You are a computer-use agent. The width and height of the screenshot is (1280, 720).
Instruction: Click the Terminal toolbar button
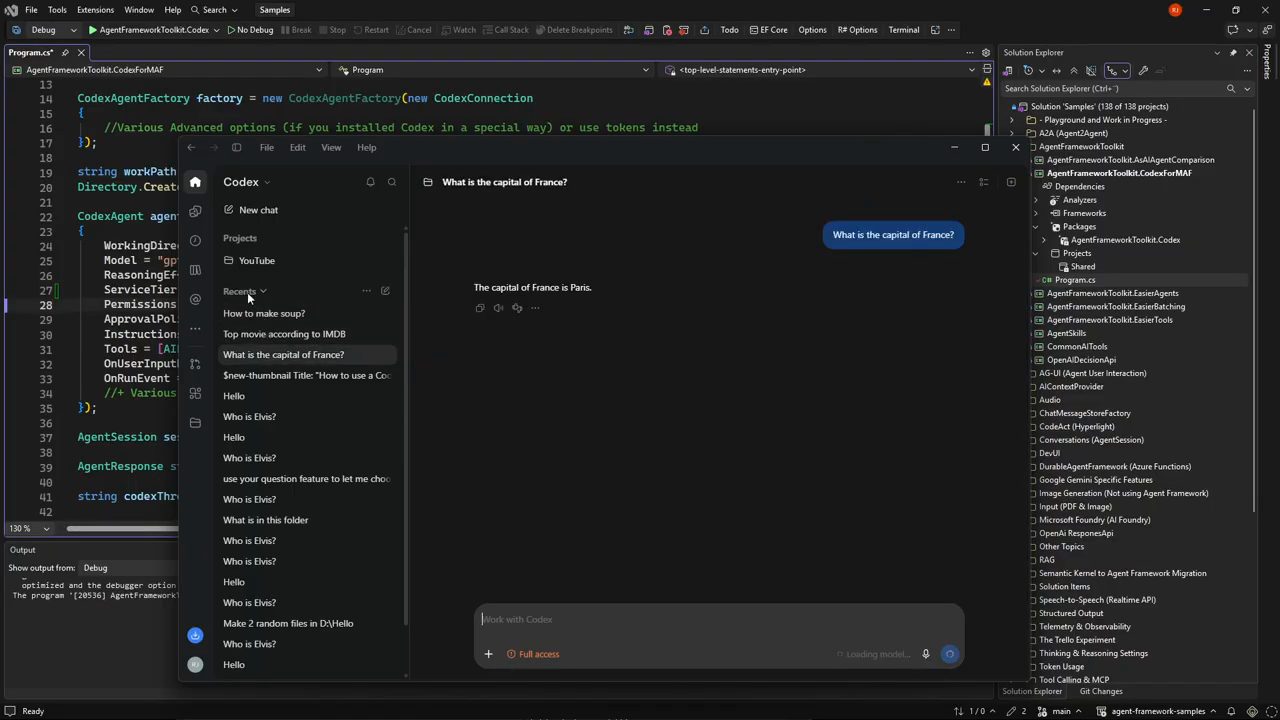click(904, 30)
